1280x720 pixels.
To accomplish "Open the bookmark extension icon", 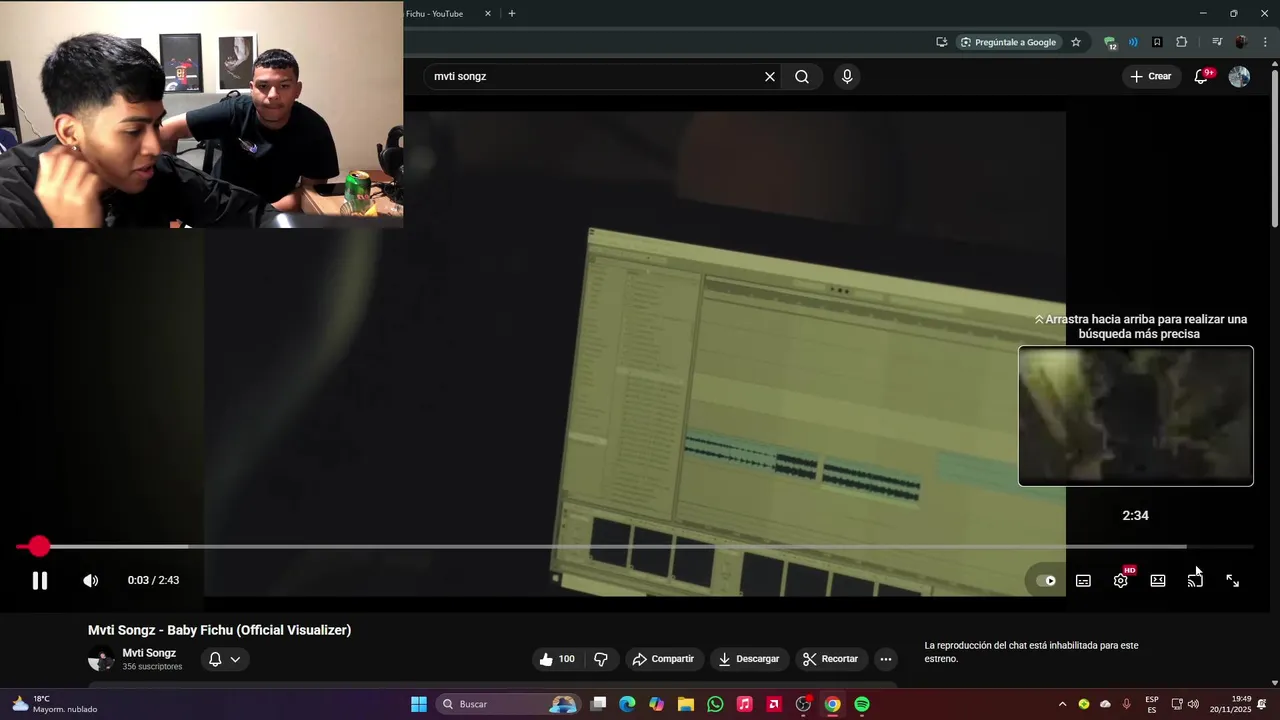I will [x=1157, y=42].
